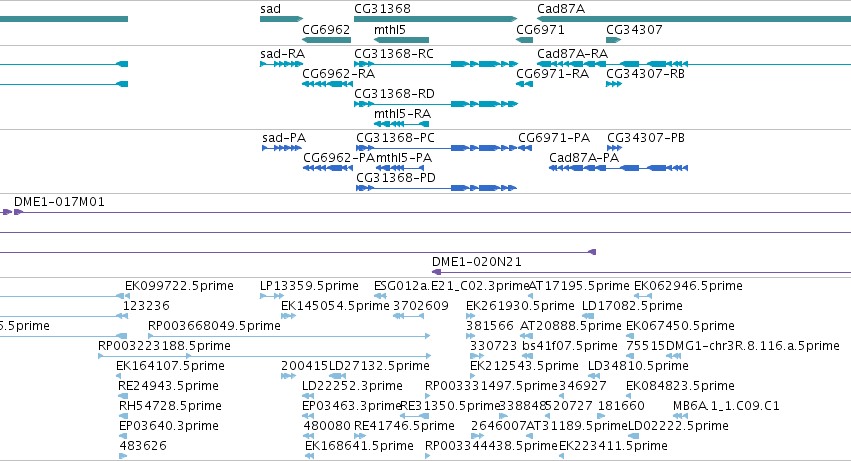Click EST ESG012a.E21_C02.3prime
851x461 pixels.
(x=452, y=286)
